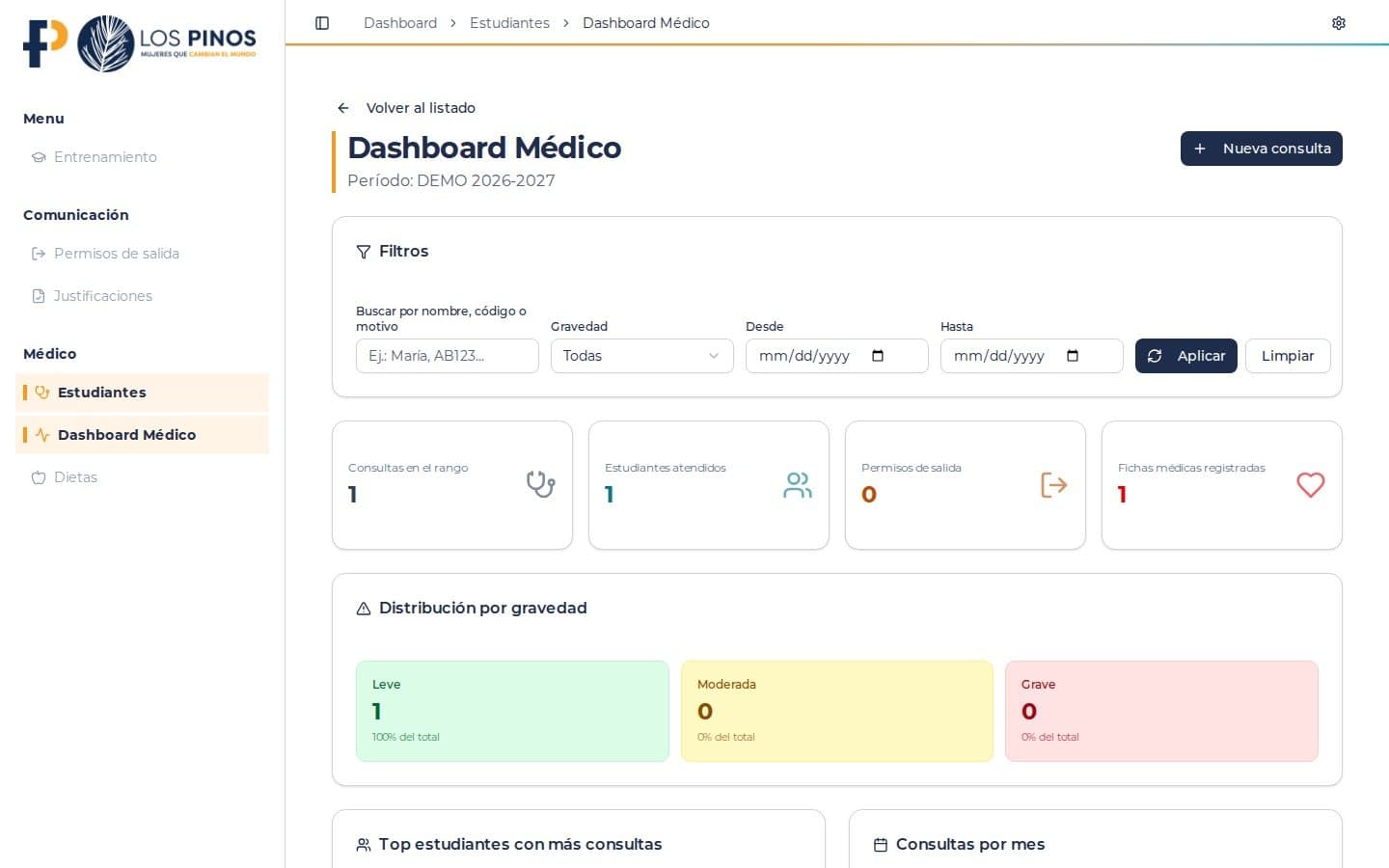
Task: Select Estudiantes in the Médico menu
Action: [x=143, y=393]
